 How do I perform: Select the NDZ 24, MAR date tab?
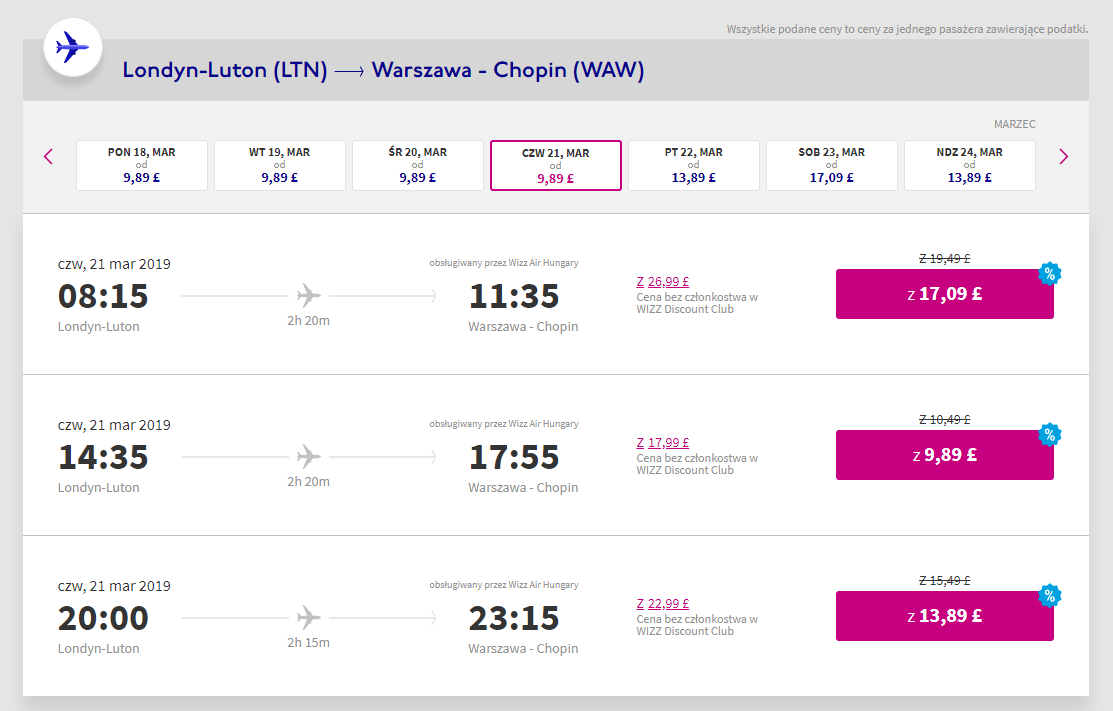[x=970, y=165]
